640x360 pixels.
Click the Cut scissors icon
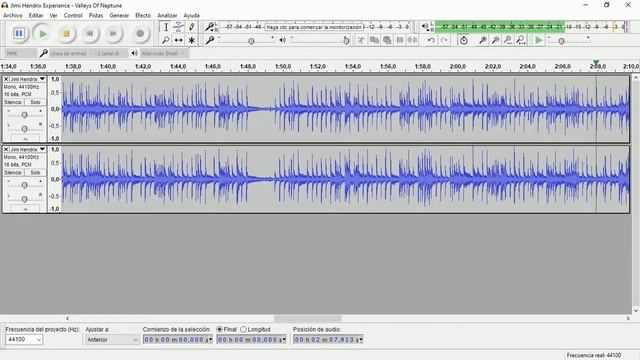click(361, 40)
